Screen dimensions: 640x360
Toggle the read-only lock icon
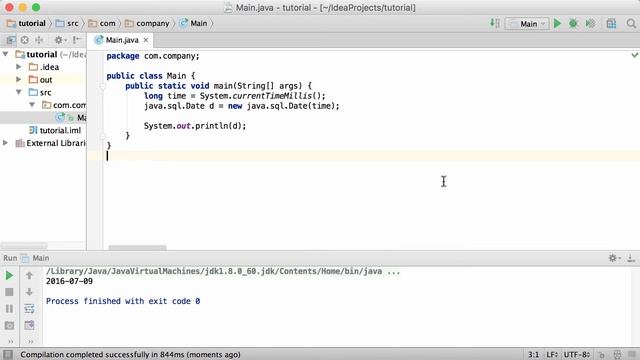[x=601, y=355]
